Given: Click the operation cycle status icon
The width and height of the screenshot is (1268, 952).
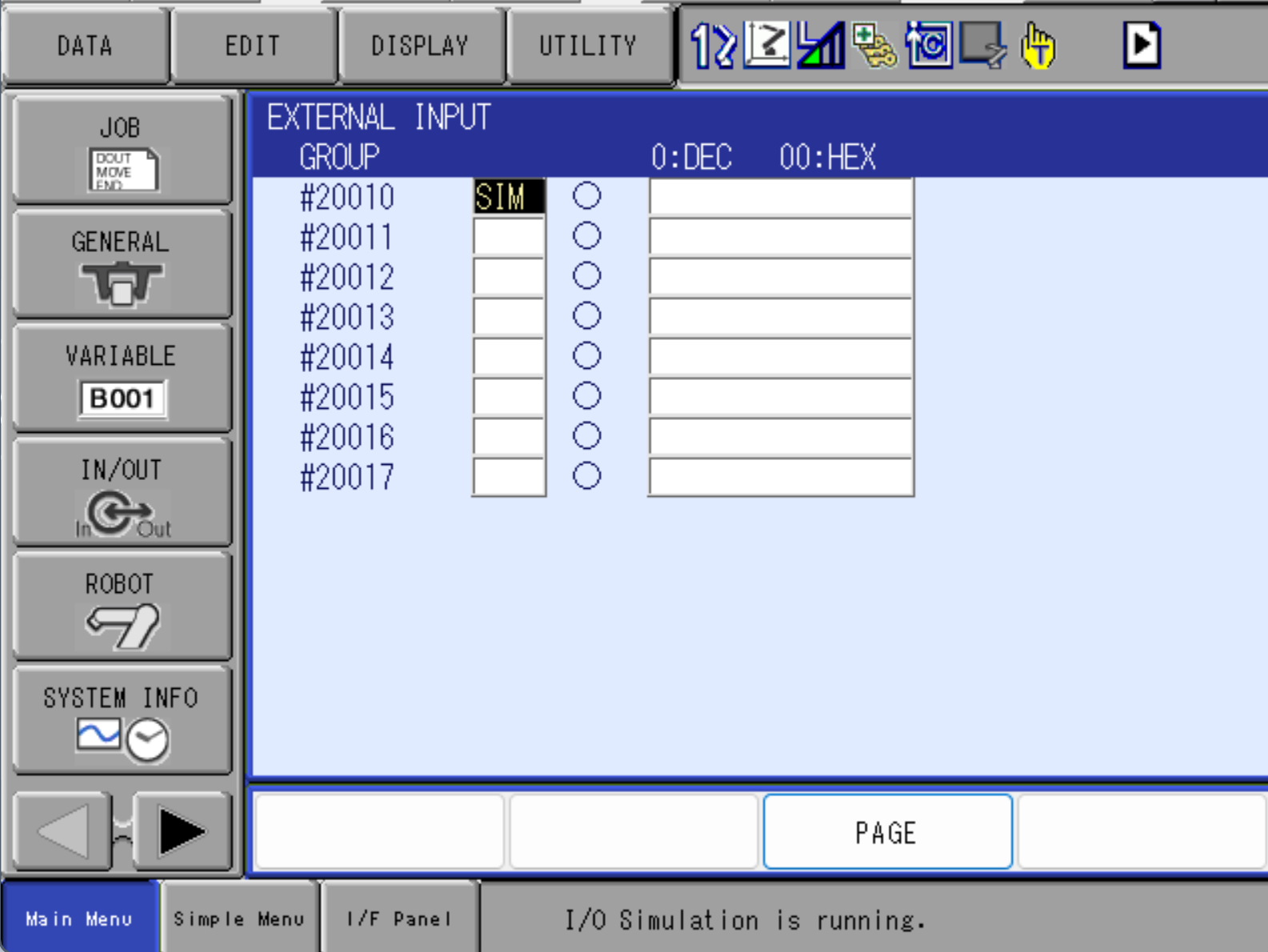Looking at the screenshot, I should tap(929, 45).
